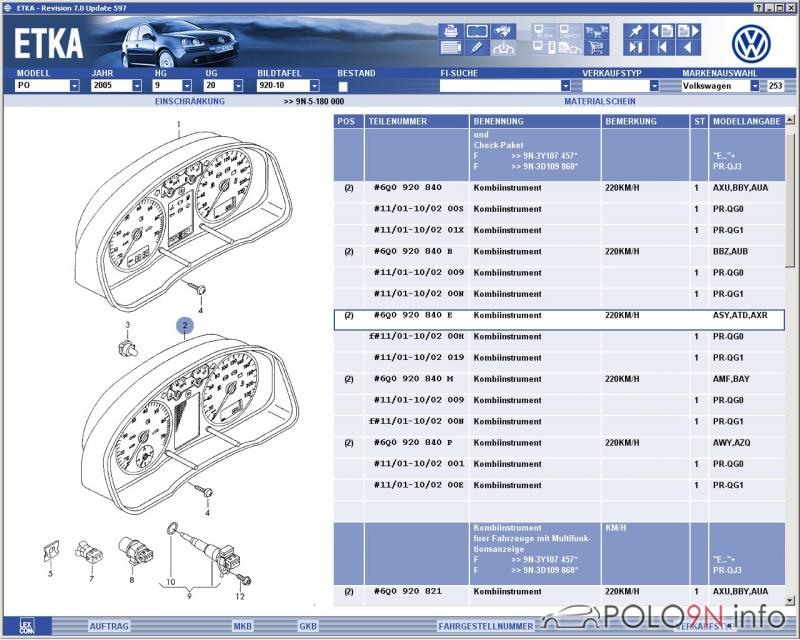Click the EINSCHRÄNKUNG link
Viewport: 800px width, 640px height.
(x=190, y=101)
